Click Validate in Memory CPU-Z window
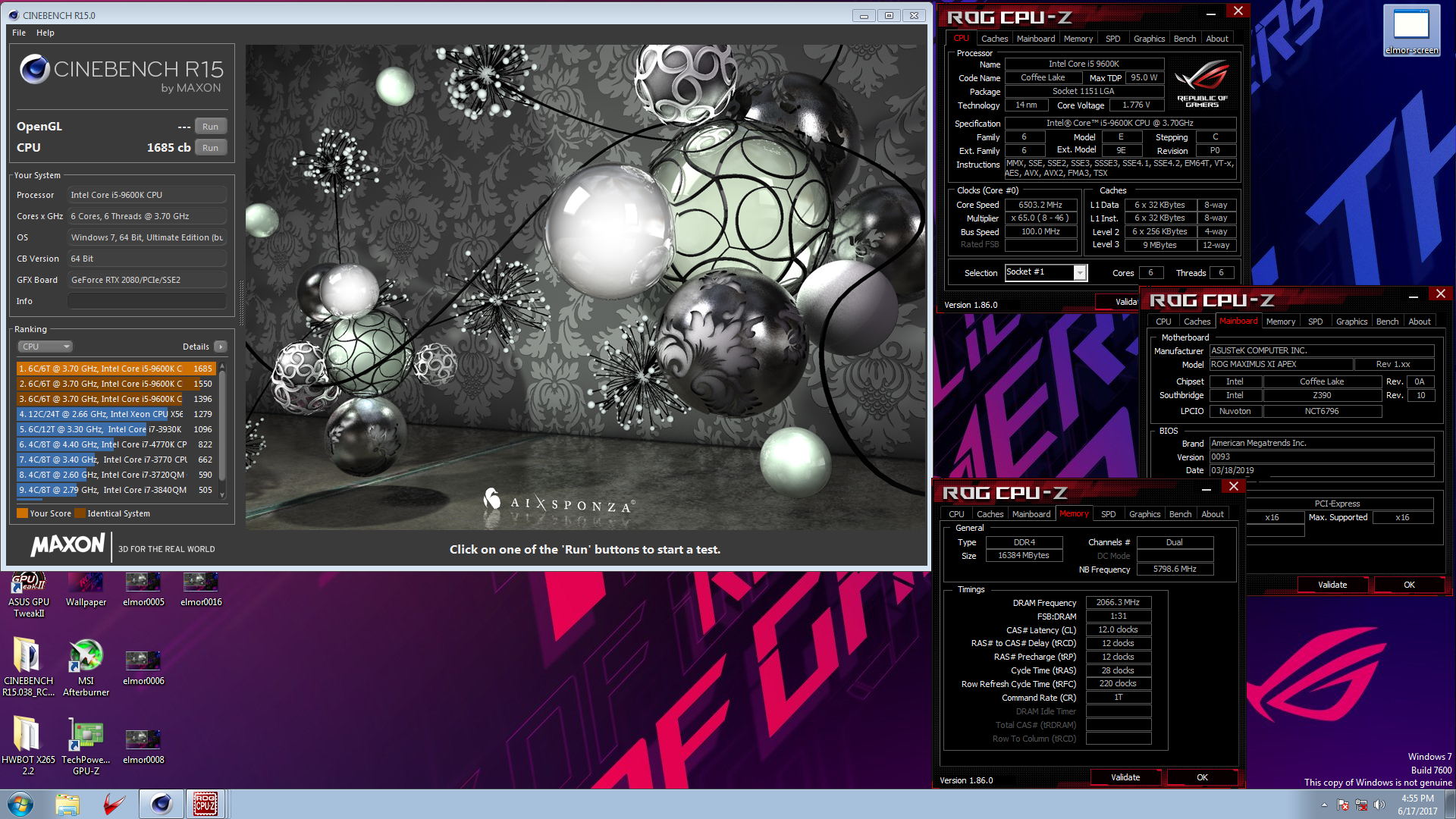1456x819 pixels. coord(1125,777)
